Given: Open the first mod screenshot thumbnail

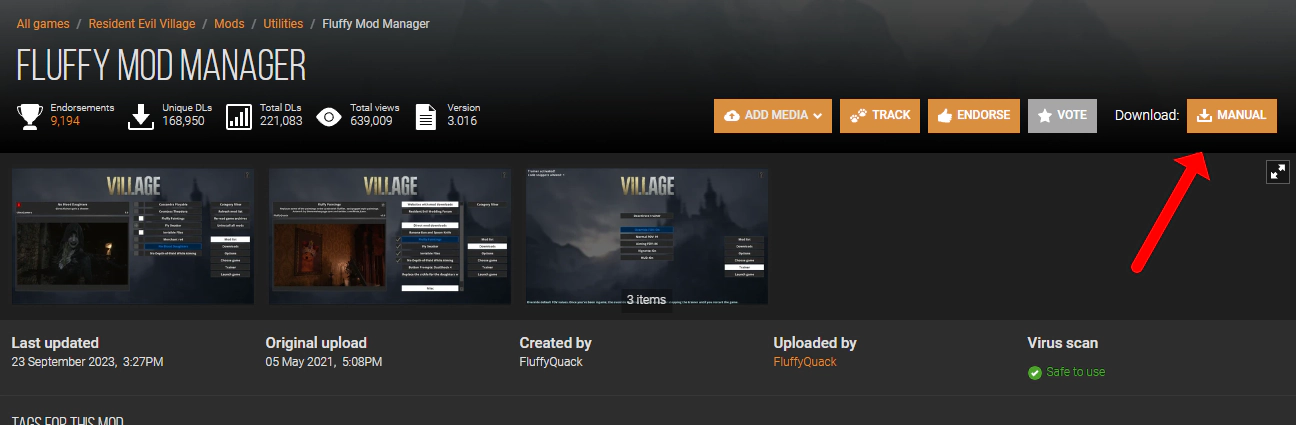Looking at the screenshot, I should coord(133,236).
